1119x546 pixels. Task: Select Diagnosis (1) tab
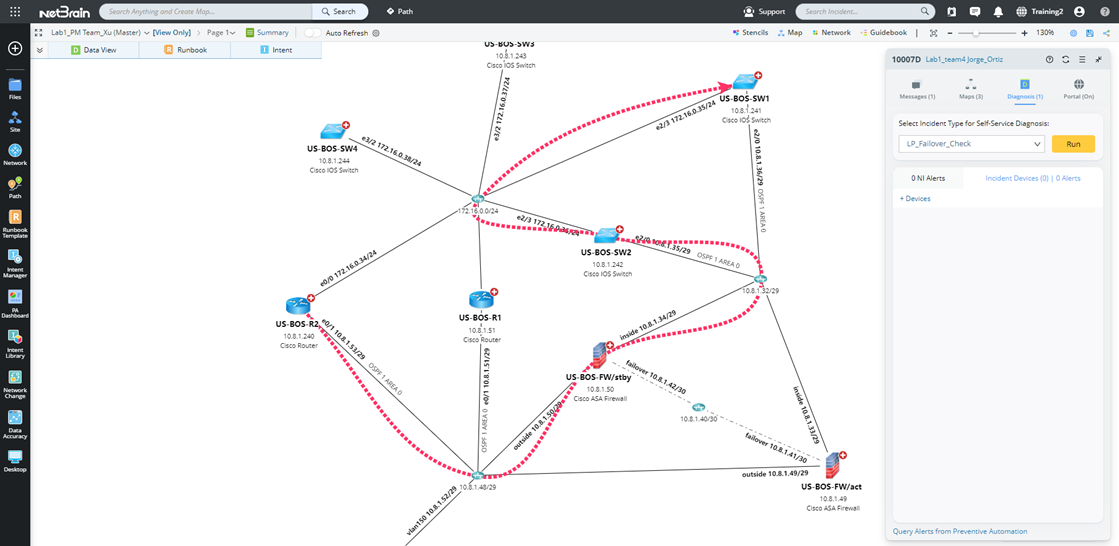1025,89
